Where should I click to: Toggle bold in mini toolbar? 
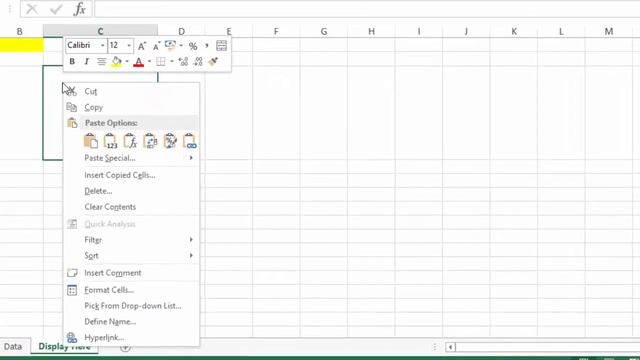(72, 62)
